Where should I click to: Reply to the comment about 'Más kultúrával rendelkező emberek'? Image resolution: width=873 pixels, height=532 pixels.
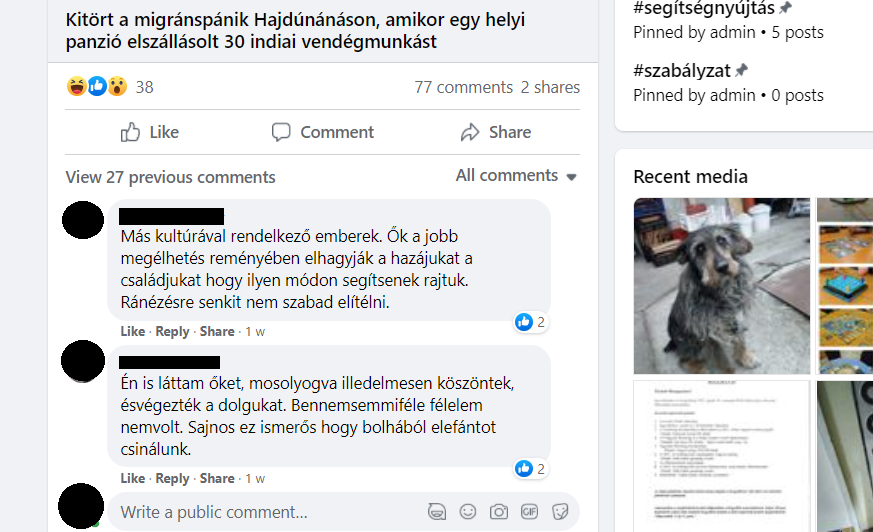[x=172, y=332]
